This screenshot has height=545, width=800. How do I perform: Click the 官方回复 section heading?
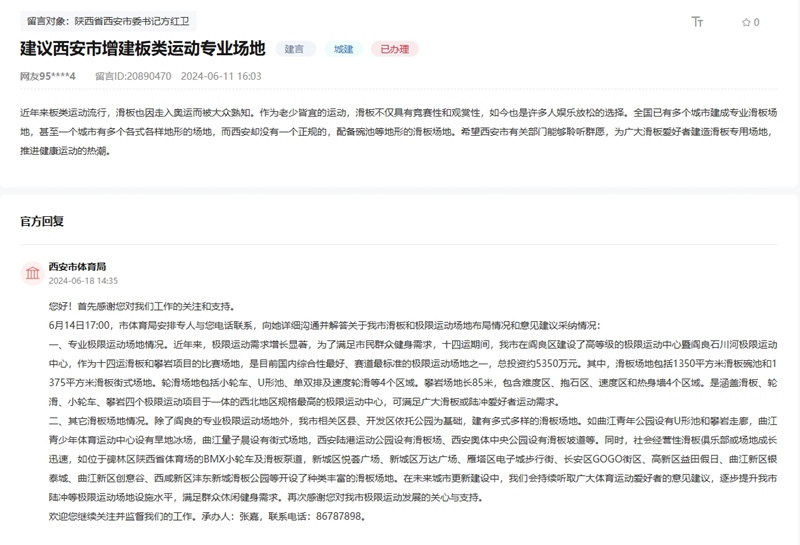point(42,221)
